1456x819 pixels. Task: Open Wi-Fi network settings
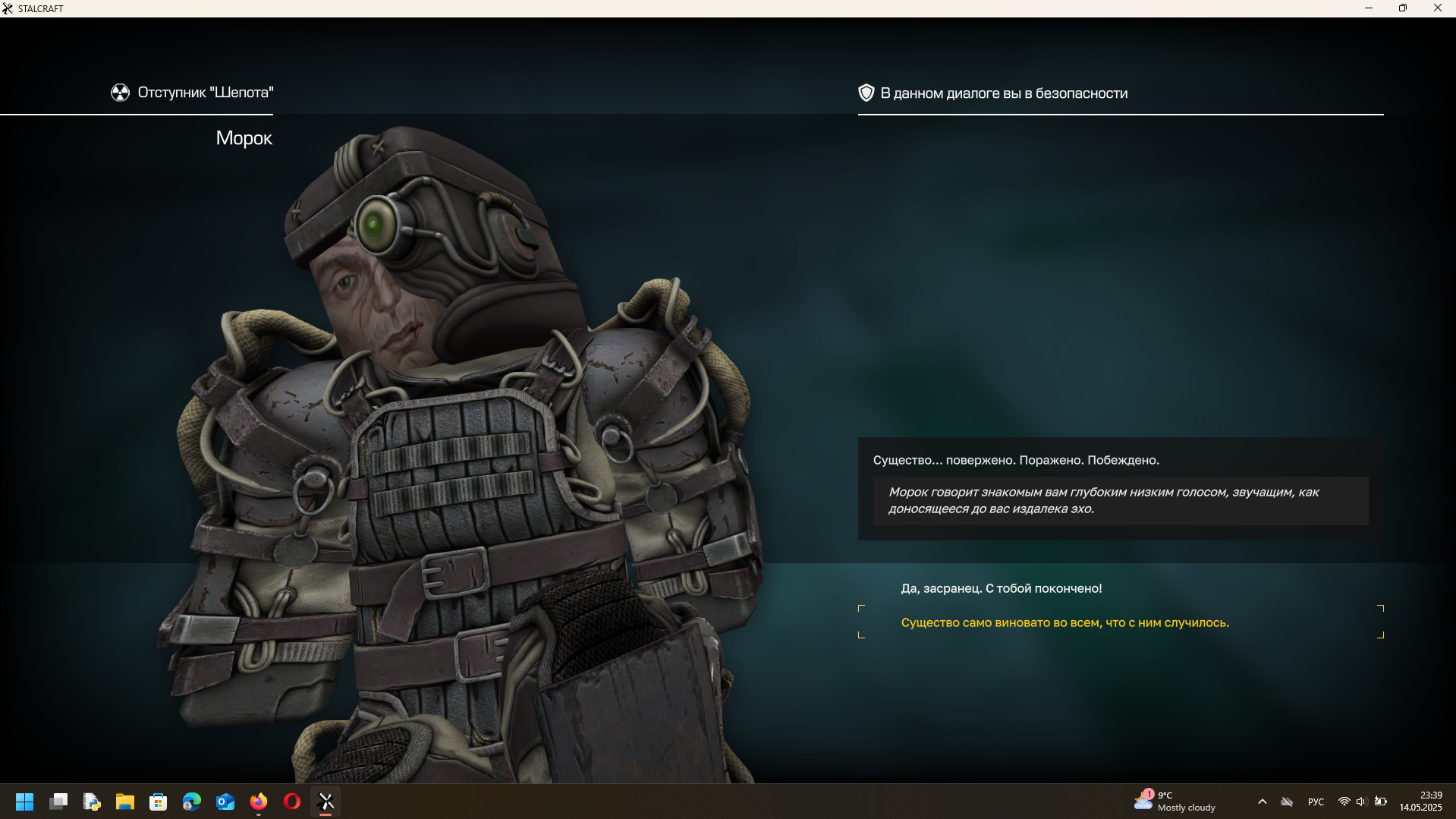[1344, 802]
